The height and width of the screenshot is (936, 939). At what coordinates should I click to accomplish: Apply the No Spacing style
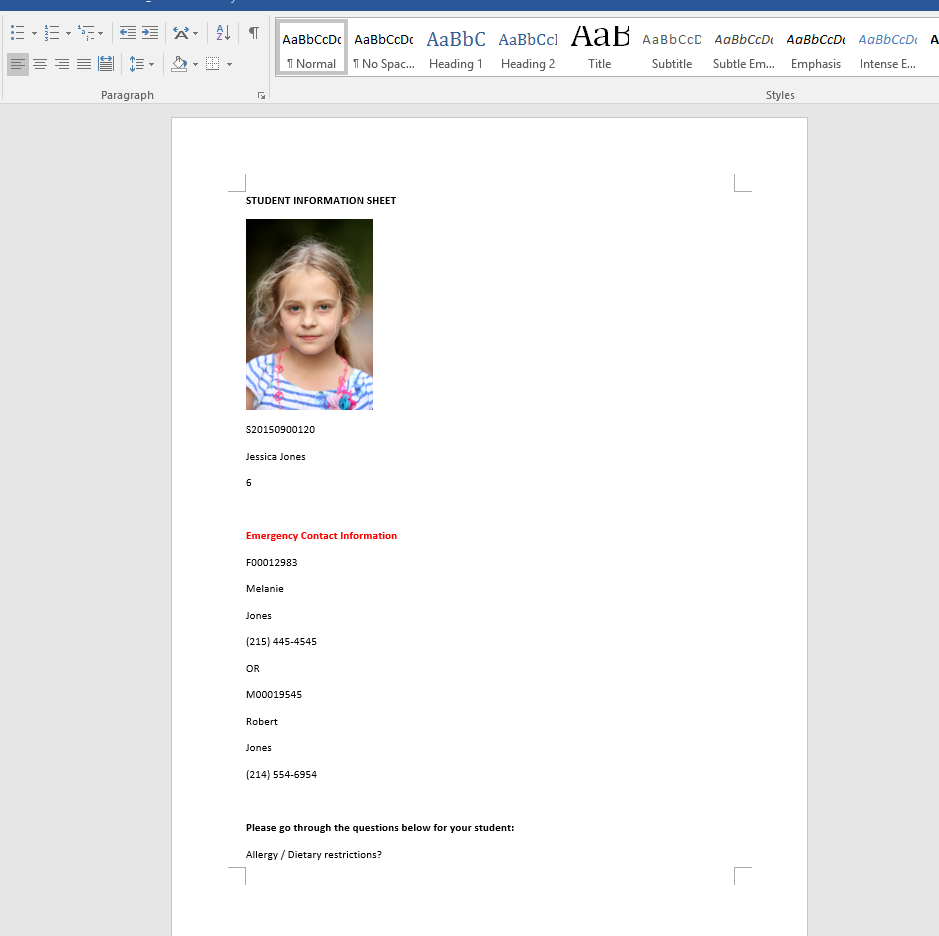[x=384, y=48]
